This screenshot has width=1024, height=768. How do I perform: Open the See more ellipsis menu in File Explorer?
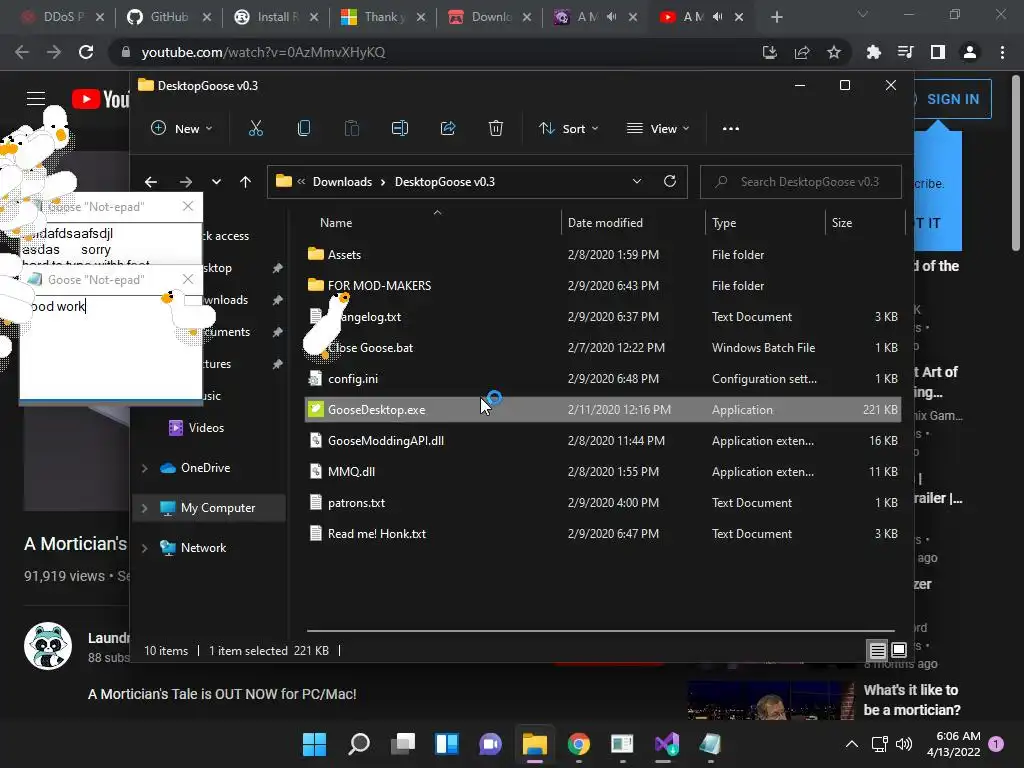point(731,129)
